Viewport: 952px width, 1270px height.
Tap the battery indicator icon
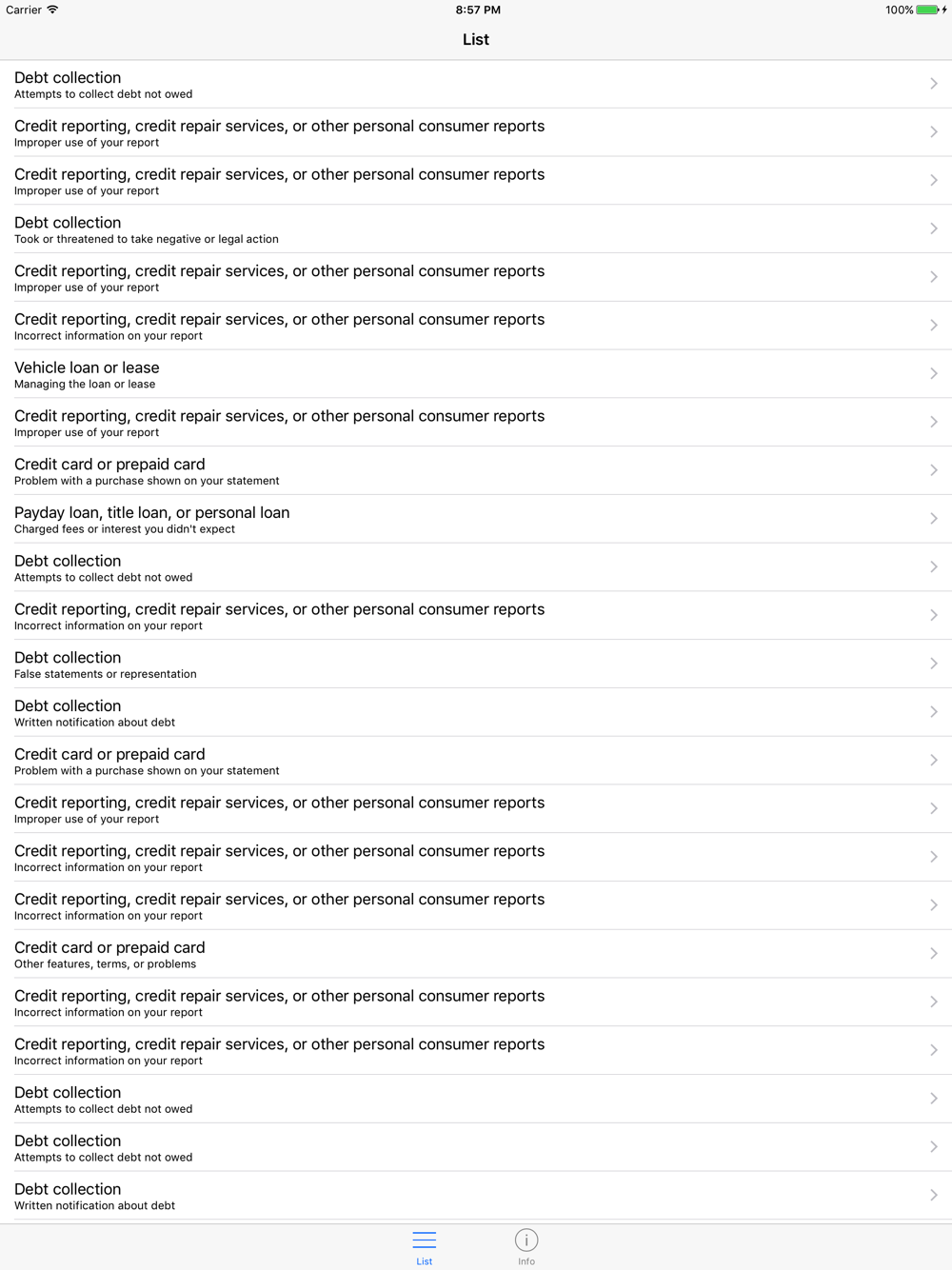point(927,10)
